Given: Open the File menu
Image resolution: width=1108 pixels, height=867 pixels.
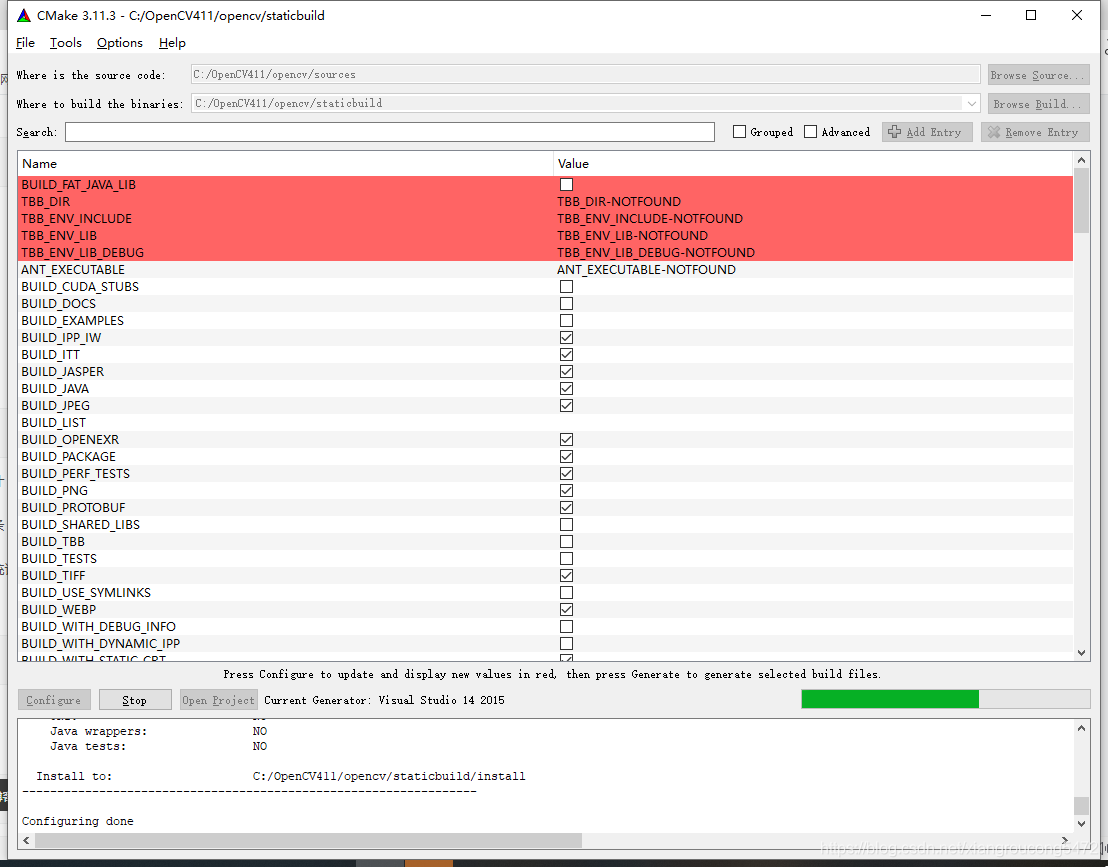Looking at the screenshot, I should tap(25, 43).
